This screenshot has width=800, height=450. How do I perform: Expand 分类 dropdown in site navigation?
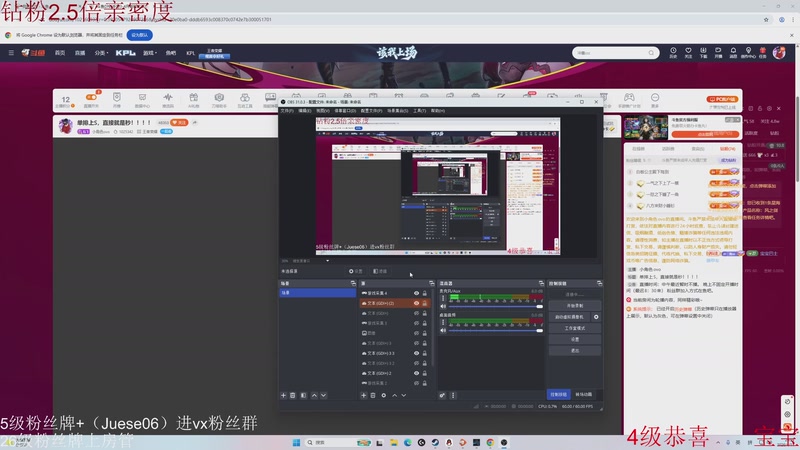pyautogui.click(x=101, y=53)
